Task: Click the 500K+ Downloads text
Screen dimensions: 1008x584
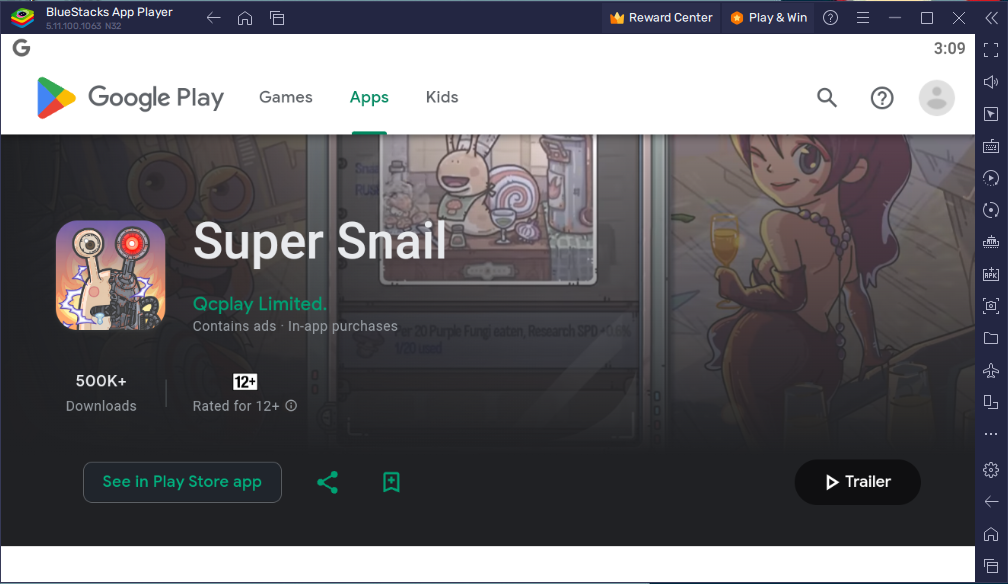Action: (x=101, y=393)
